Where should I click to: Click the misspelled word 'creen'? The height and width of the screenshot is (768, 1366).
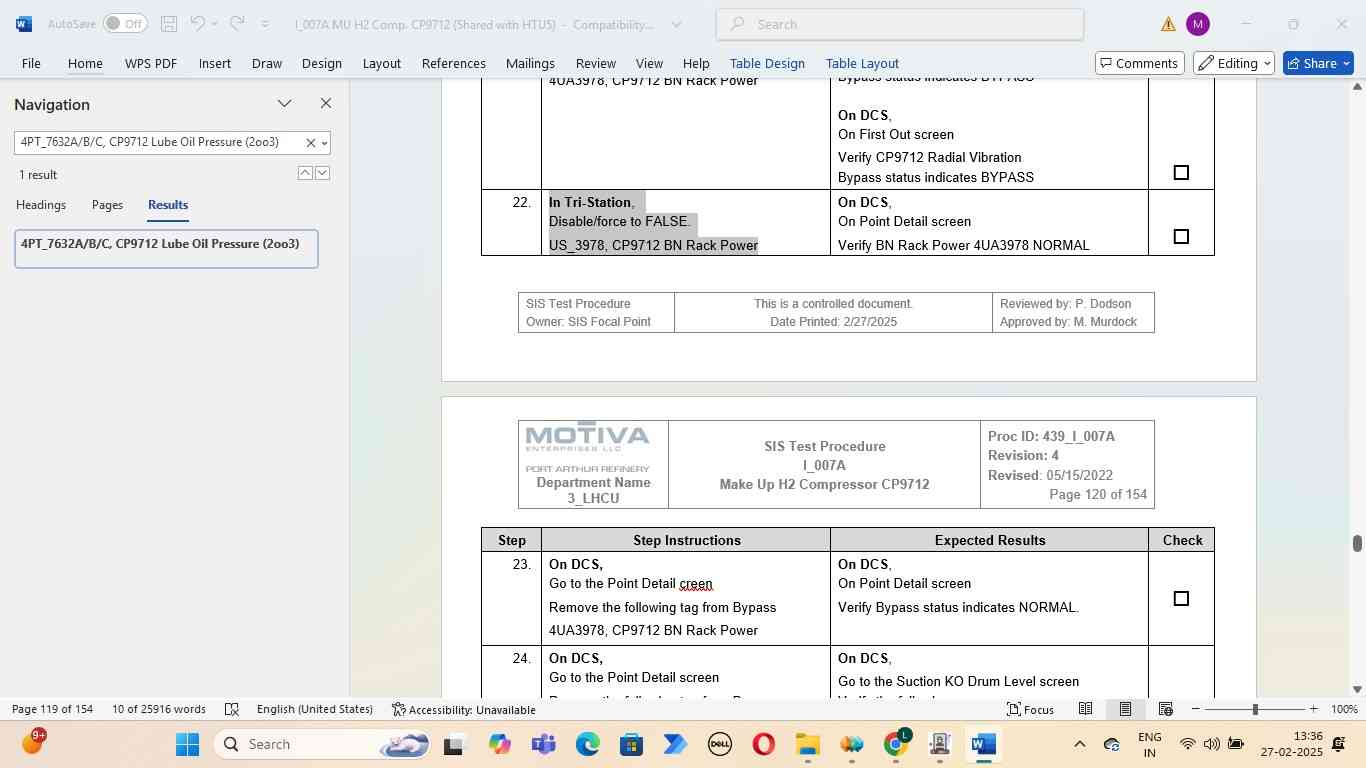pos(696,584)
